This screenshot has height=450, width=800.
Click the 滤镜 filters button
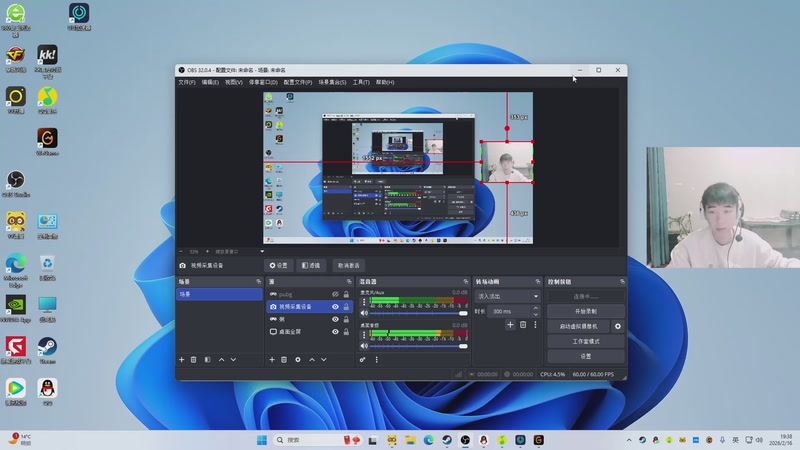point(311,266)
